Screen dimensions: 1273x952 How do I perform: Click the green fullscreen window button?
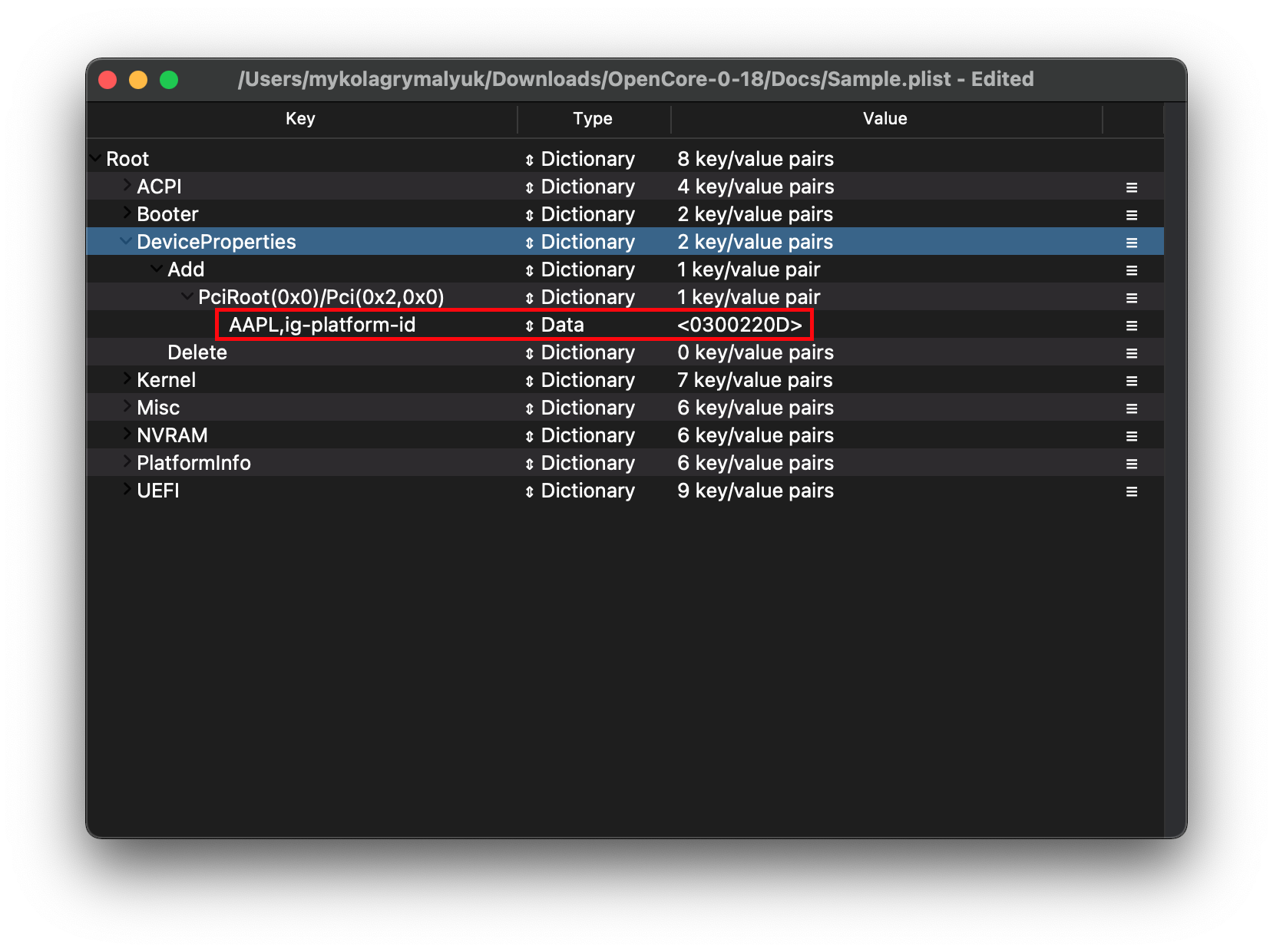[x=169, y=80]
